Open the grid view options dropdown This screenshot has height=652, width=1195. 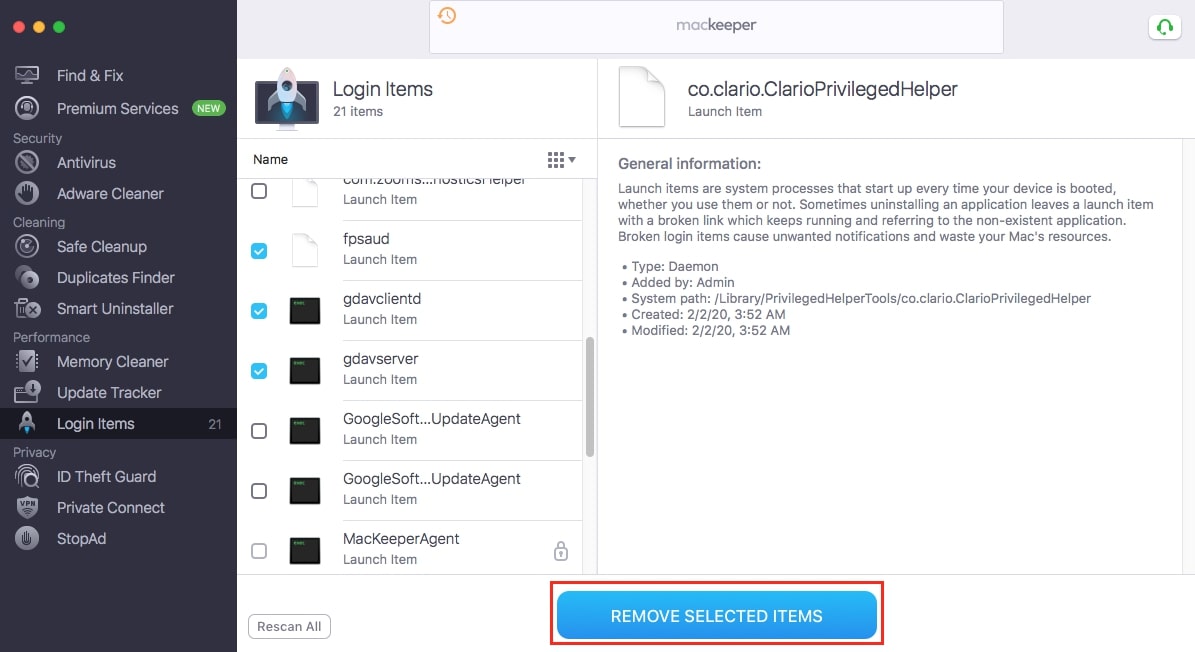[x=562, y=159]
